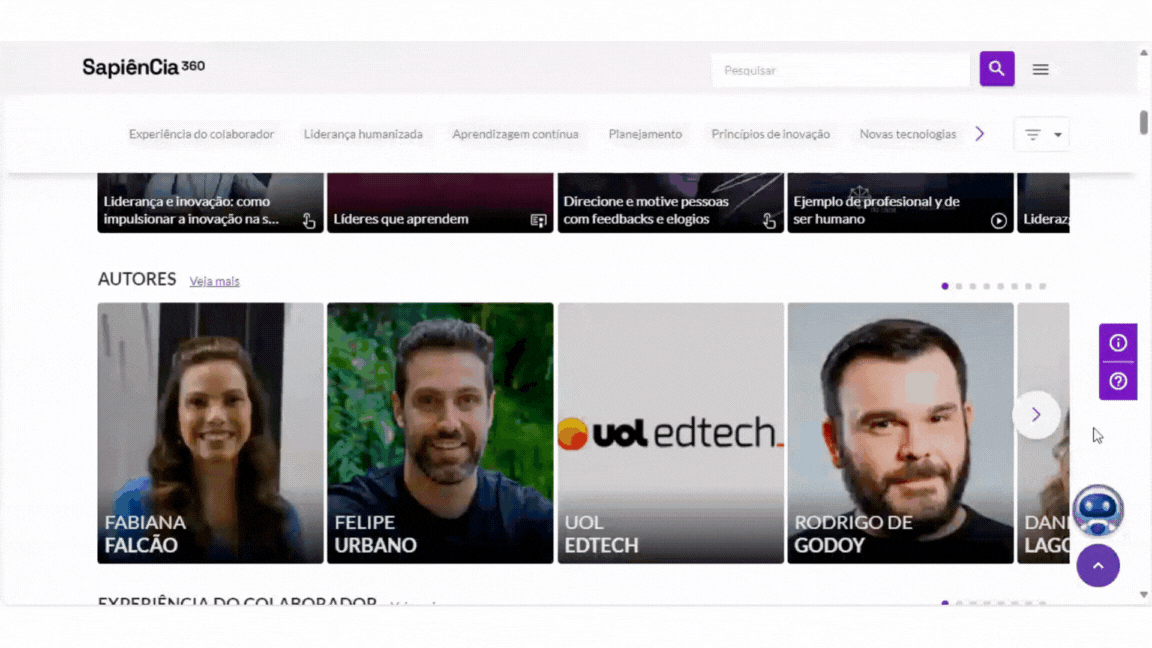Click the scrollbar up arrow
1152x648 pixels.
coord(1143,53)
